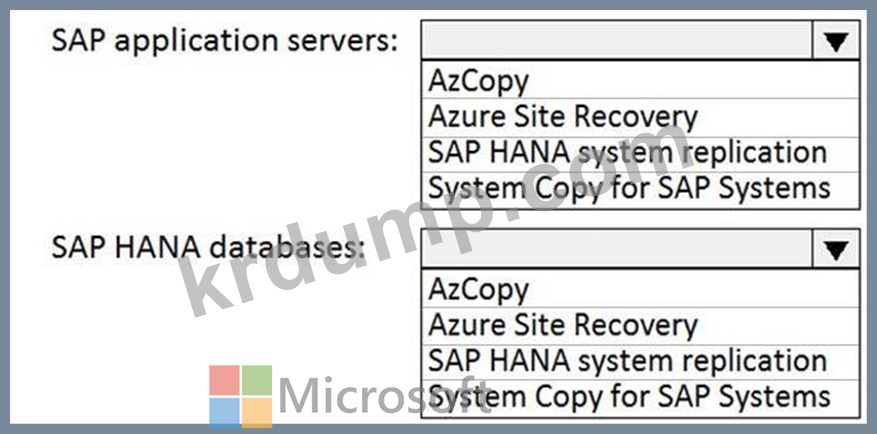Click the red square of the Microsoft logo

(x=225, y=380)
